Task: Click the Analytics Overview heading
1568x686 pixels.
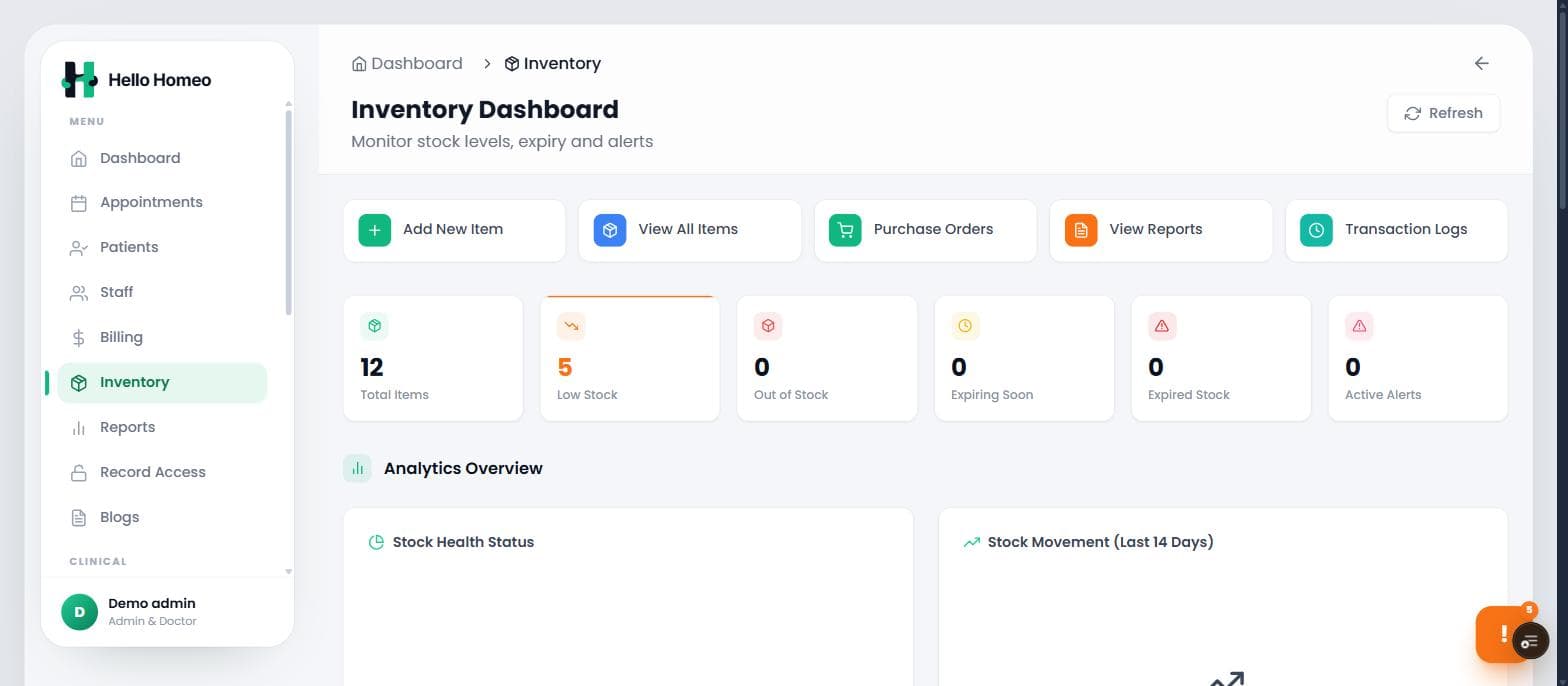Action: 463,469
